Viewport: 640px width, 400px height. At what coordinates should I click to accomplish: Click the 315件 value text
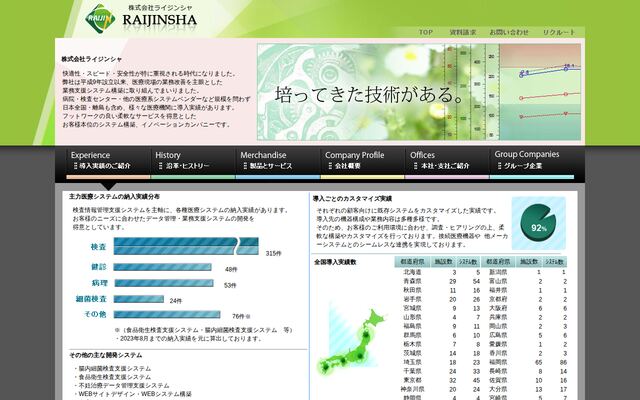[x=273, y=253]
